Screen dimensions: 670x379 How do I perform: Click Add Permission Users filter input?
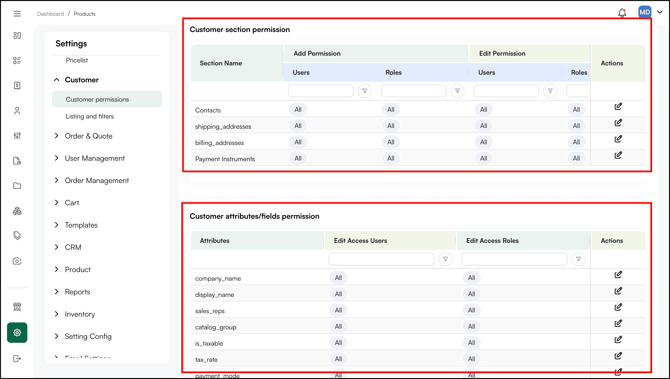321,91
